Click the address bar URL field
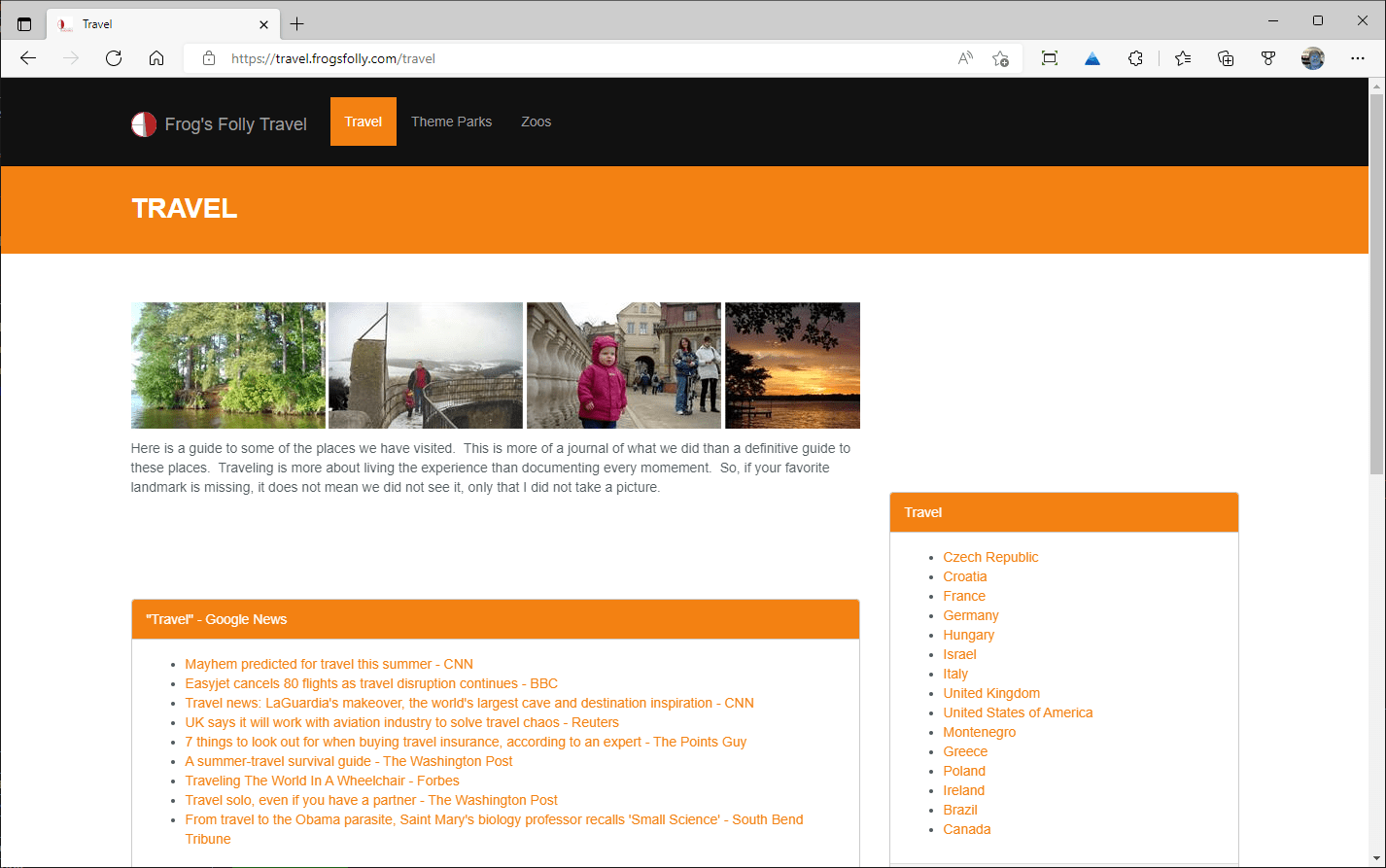1386x868 pixels. [583, 58]
